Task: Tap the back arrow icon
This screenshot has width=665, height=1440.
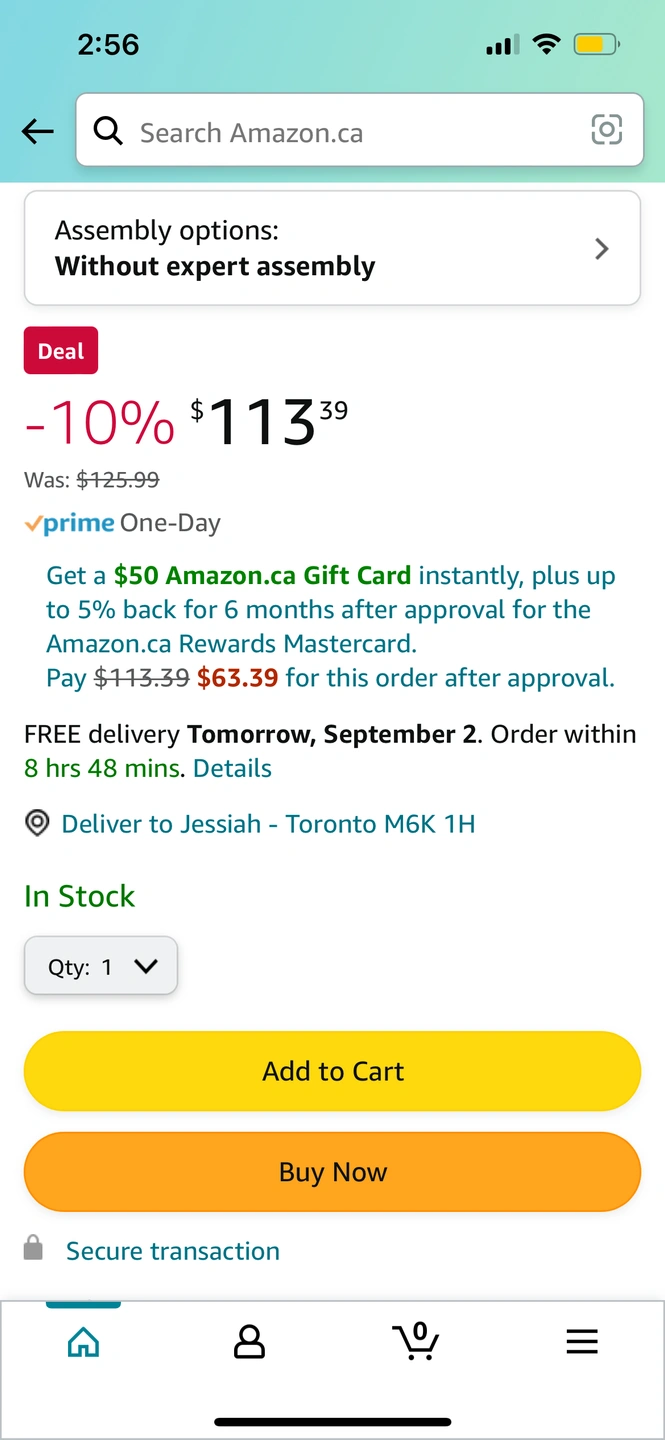Action: click(x=38, y=131)
